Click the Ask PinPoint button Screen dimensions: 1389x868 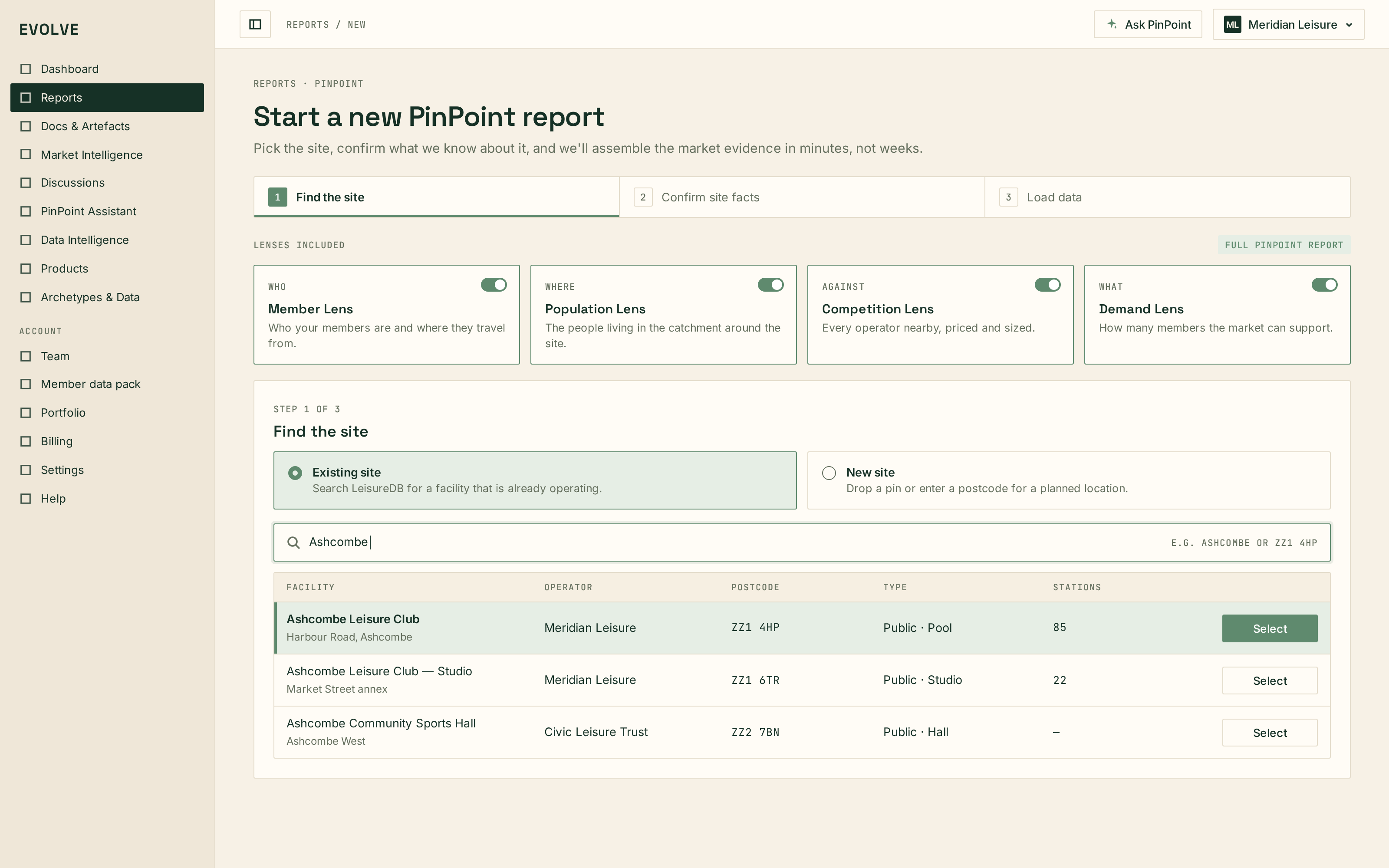[1148, 25]
